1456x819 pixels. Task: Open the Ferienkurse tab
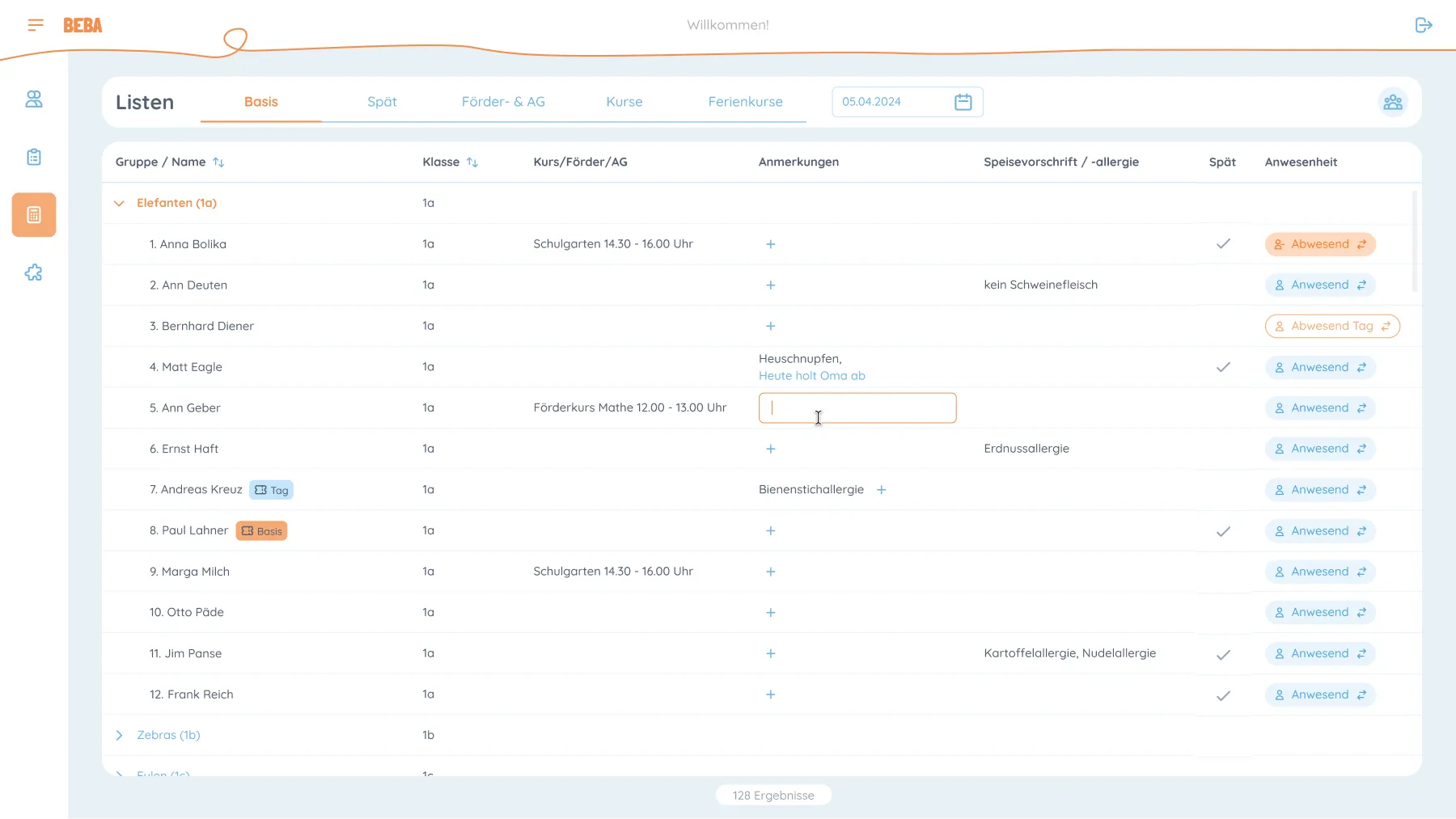point(746,102)
